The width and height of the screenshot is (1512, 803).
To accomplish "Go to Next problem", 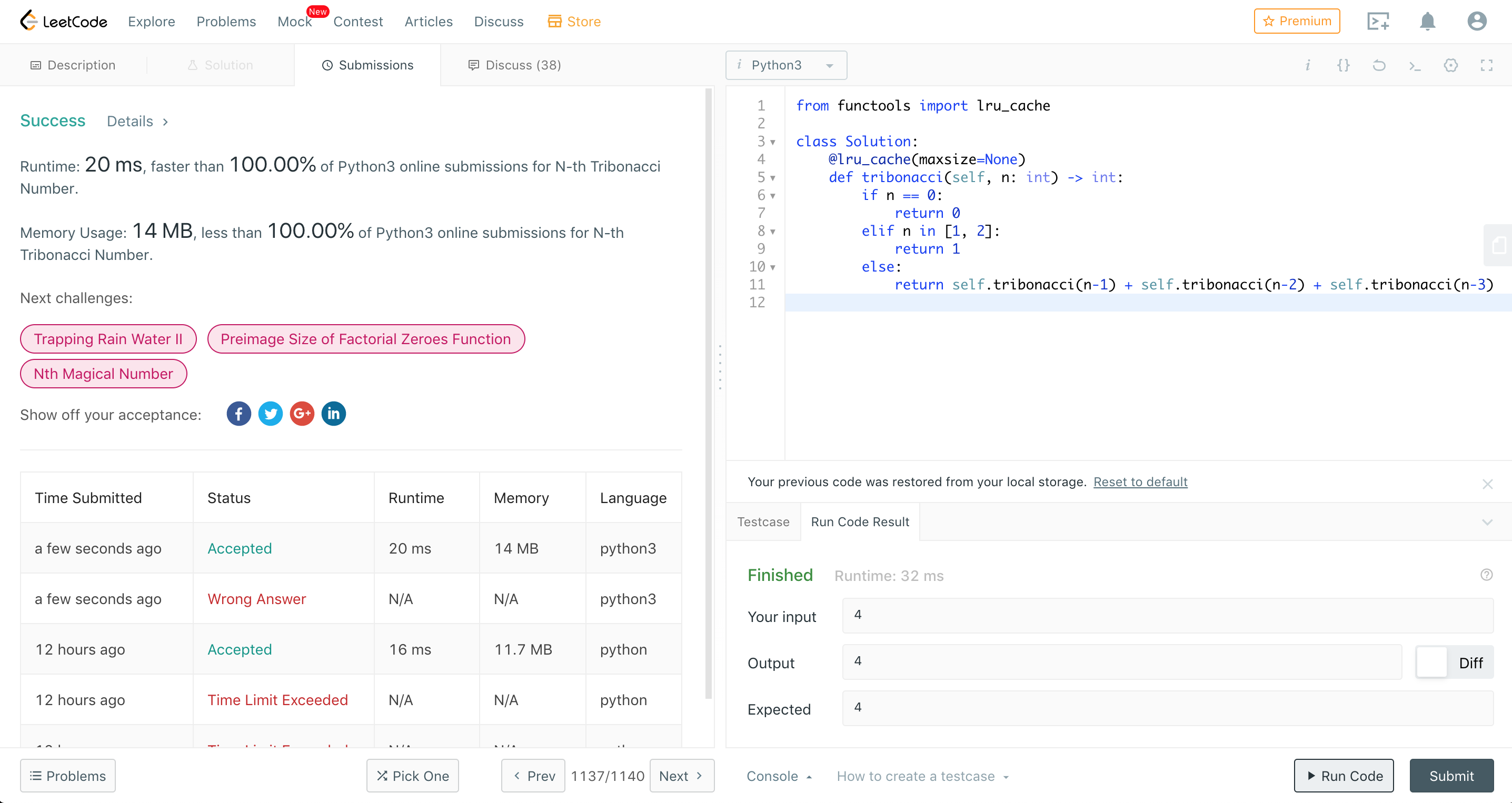I will pos(681,776).
